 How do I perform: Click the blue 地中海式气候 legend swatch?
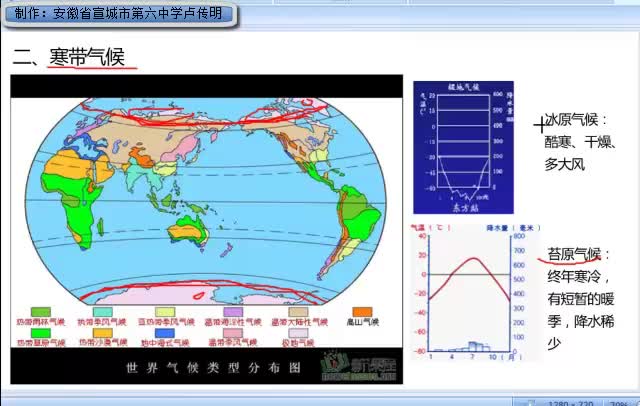tap(165, 333)
